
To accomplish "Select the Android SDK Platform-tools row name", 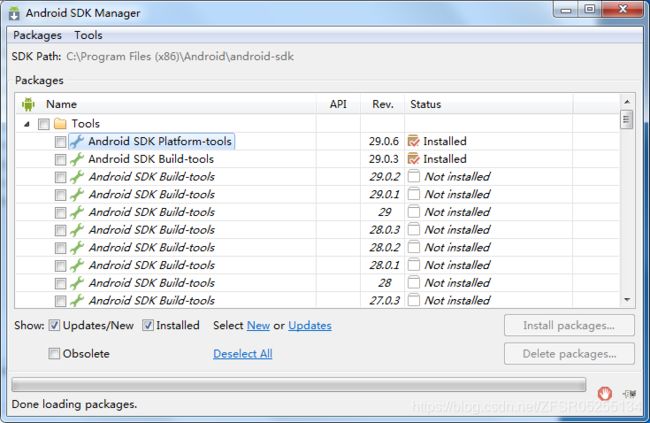I will click(160, 141).
